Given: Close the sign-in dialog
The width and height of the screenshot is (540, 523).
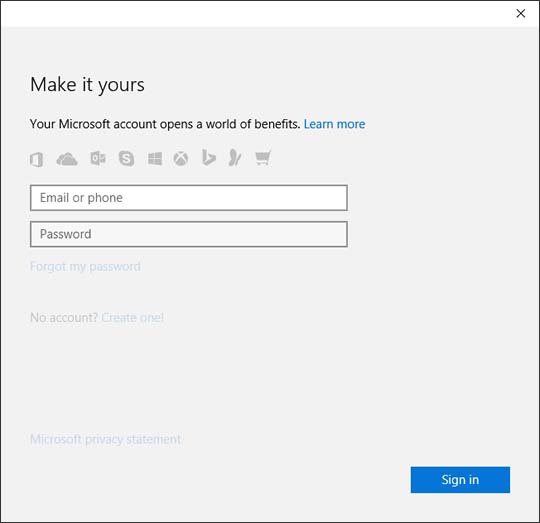Looking at the screenshot, I should pos(521,13).
